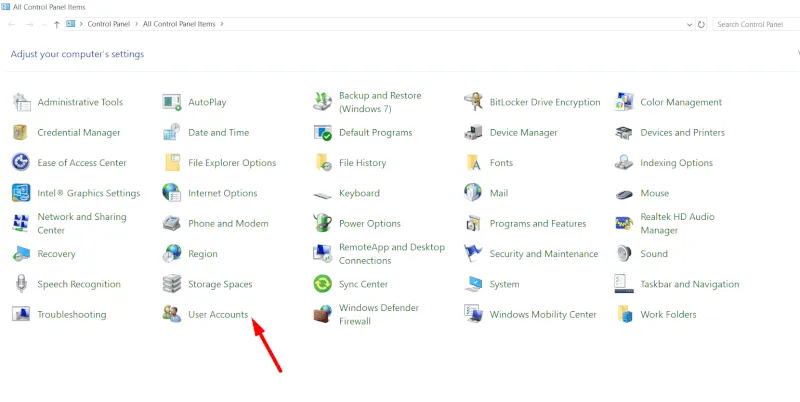Viewport: 800px width, 402px height.
Task: Expand chevron after All Control Panel Items
Action: tap(222, 24)
